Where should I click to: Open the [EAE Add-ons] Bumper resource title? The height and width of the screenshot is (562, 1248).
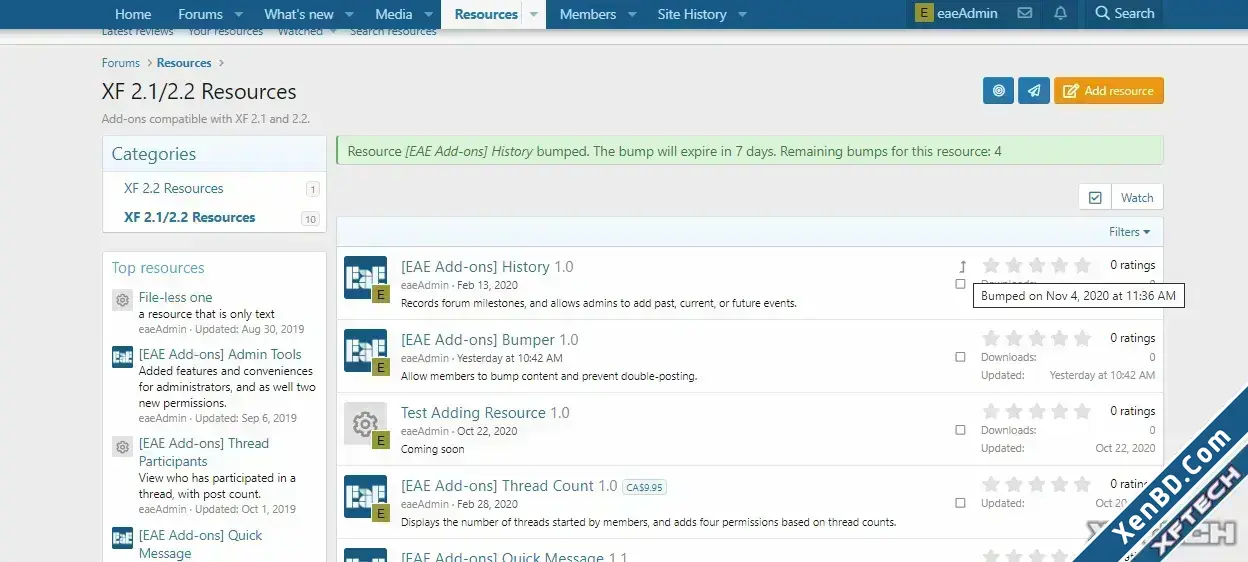[x=478, y=340]
